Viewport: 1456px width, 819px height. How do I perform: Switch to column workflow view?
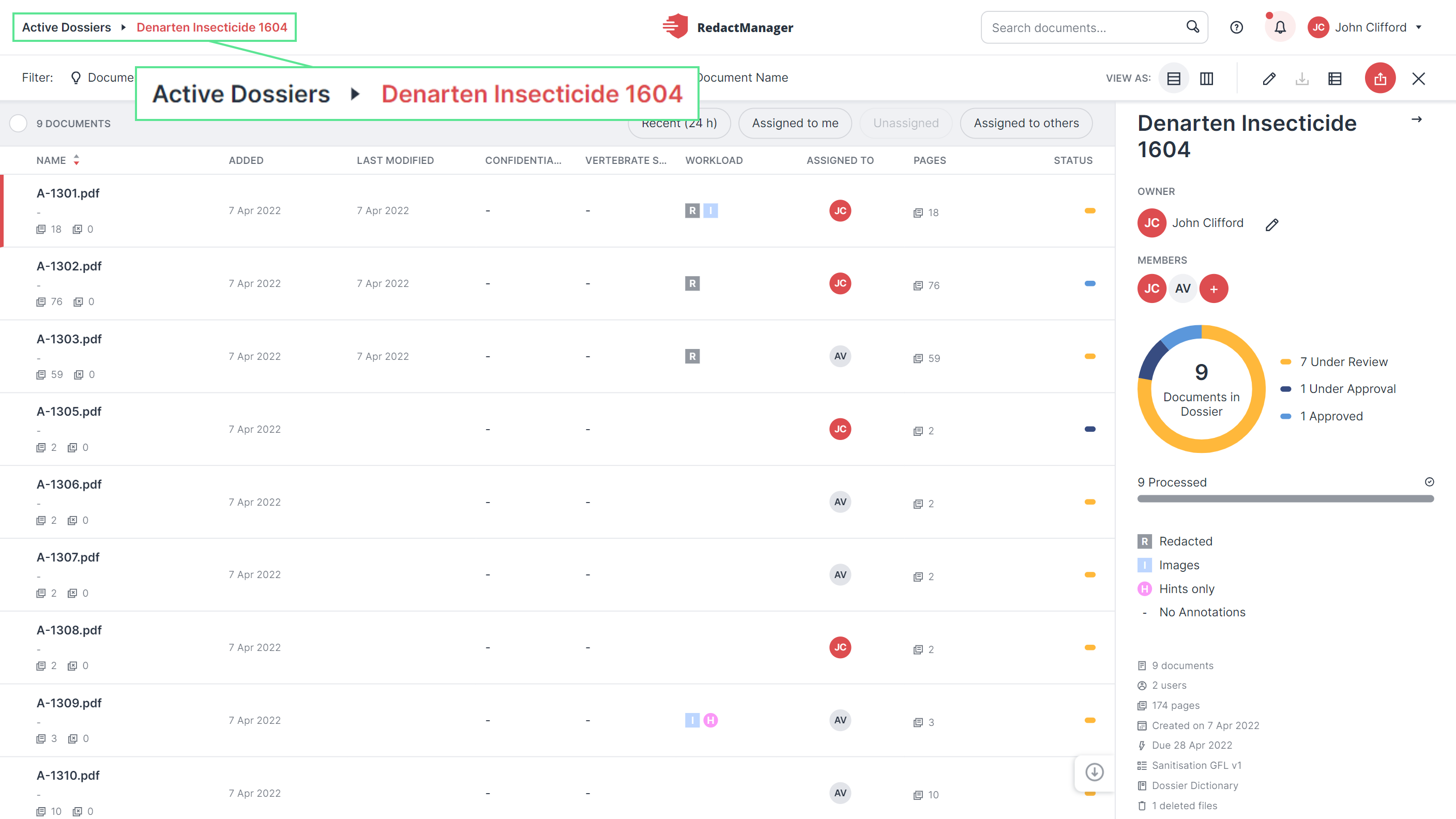pos(1206,78)
